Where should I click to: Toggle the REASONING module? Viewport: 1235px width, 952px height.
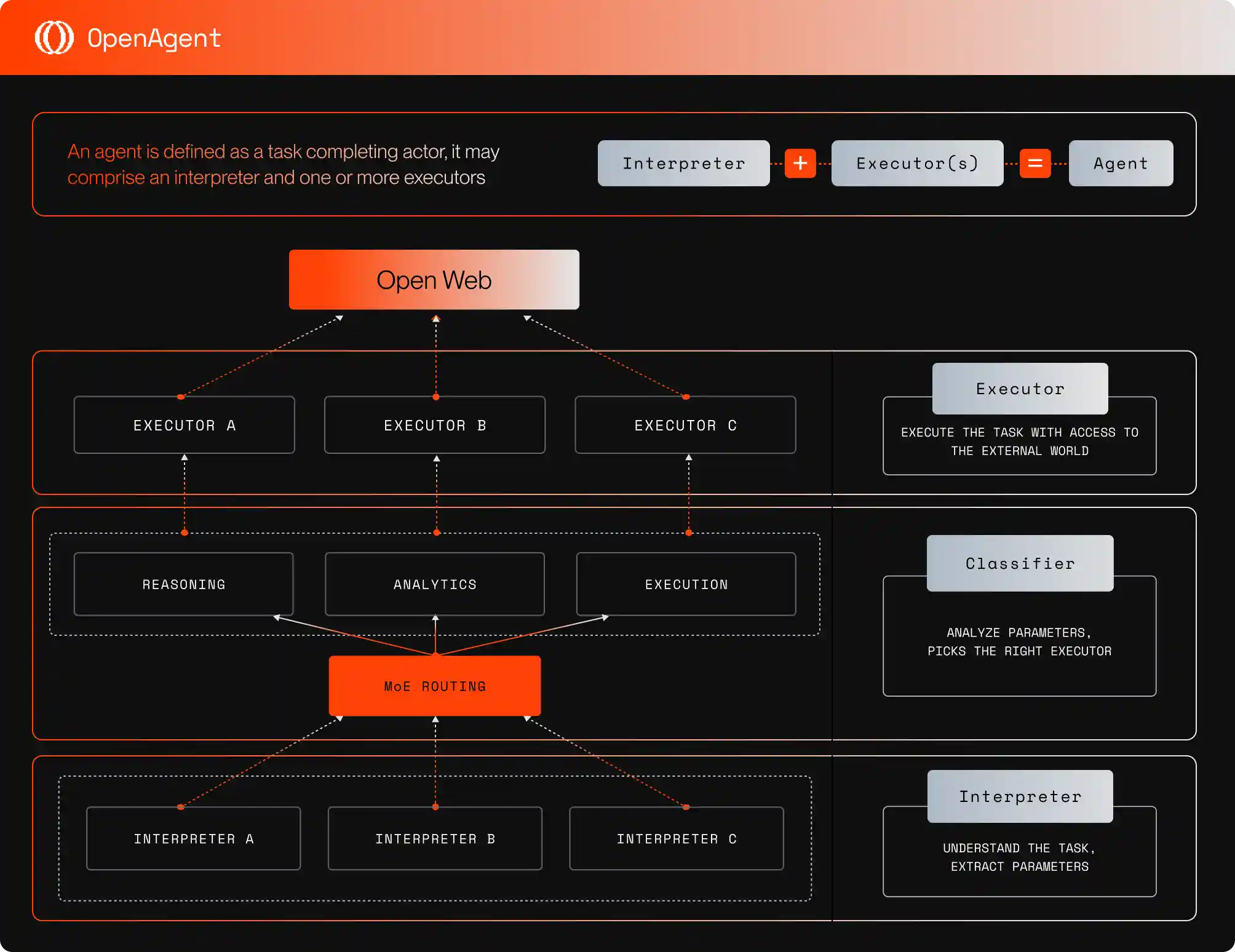183,584
